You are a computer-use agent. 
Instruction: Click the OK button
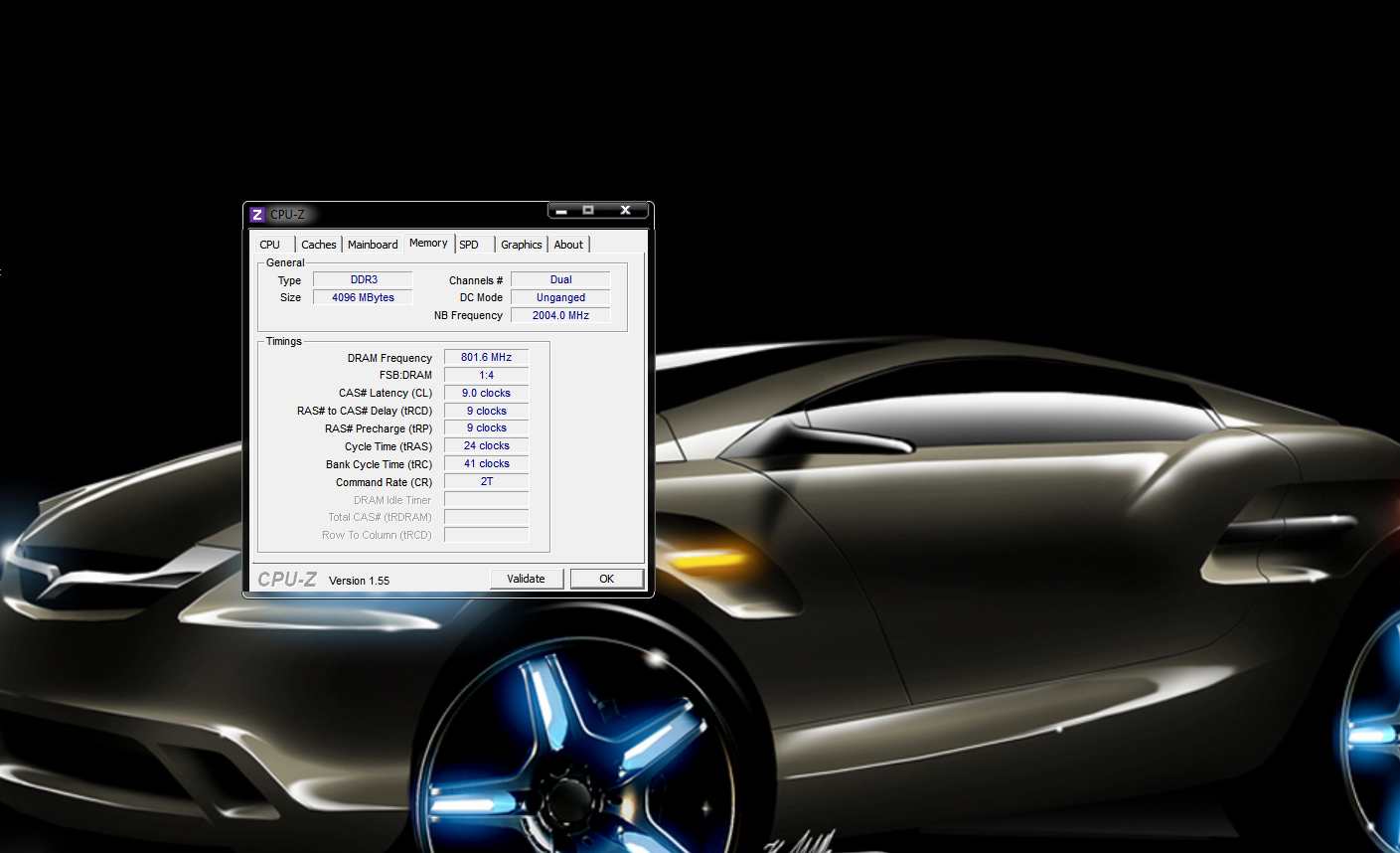click(607, 579)
